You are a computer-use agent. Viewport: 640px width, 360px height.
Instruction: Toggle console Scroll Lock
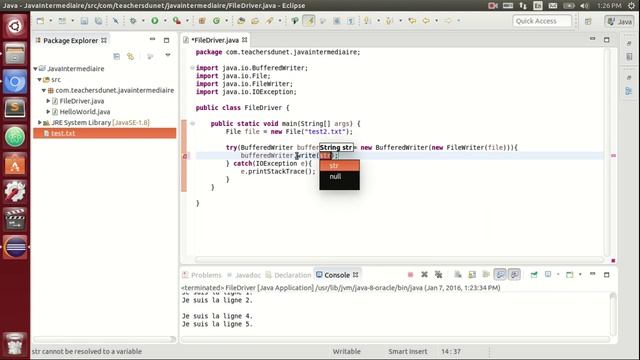pyautogui.click(x=472, y=275)
